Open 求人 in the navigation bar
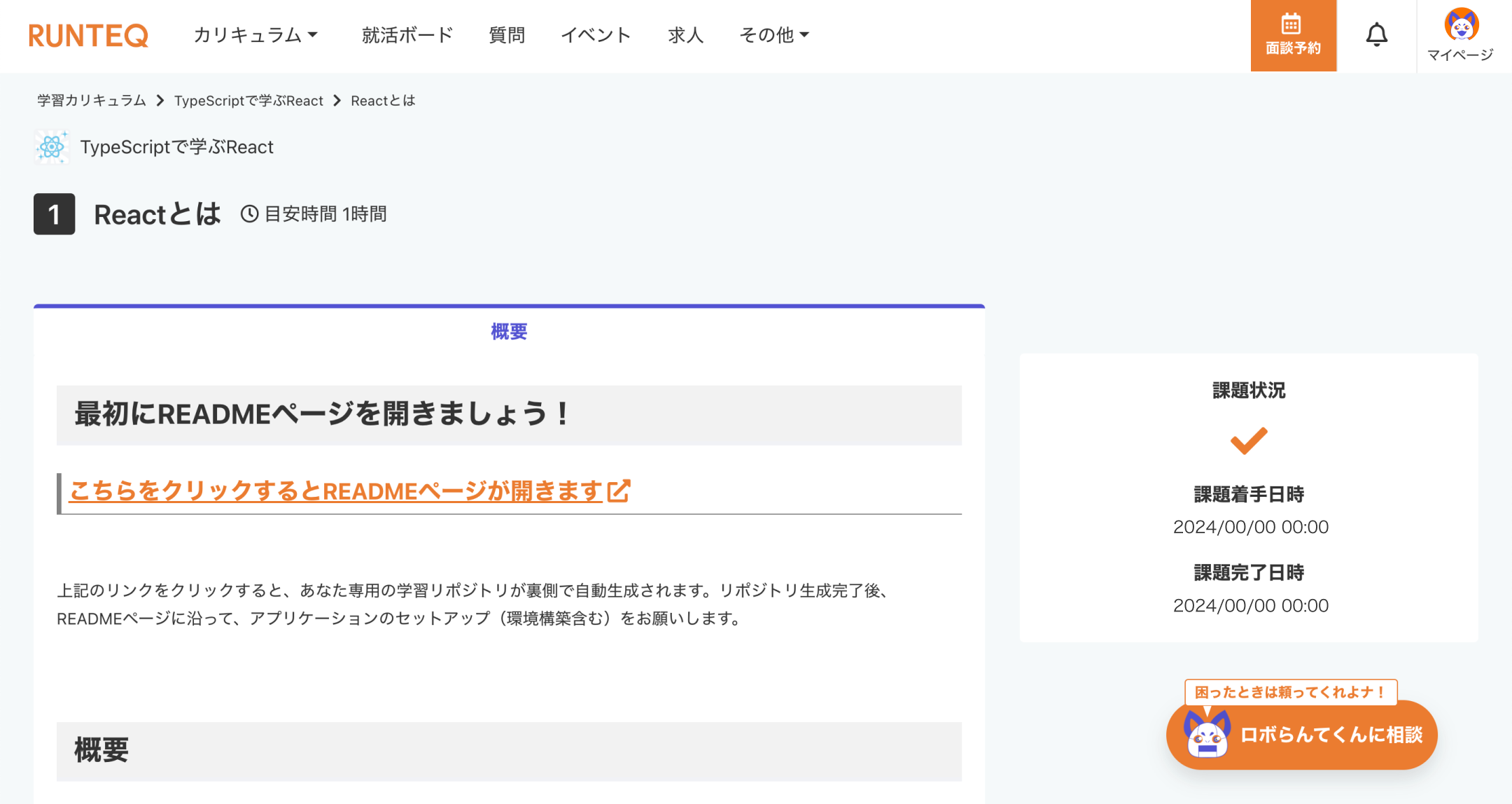Image resolution: width=1512 pixels, height=804 pixels. tap(685, 35)
